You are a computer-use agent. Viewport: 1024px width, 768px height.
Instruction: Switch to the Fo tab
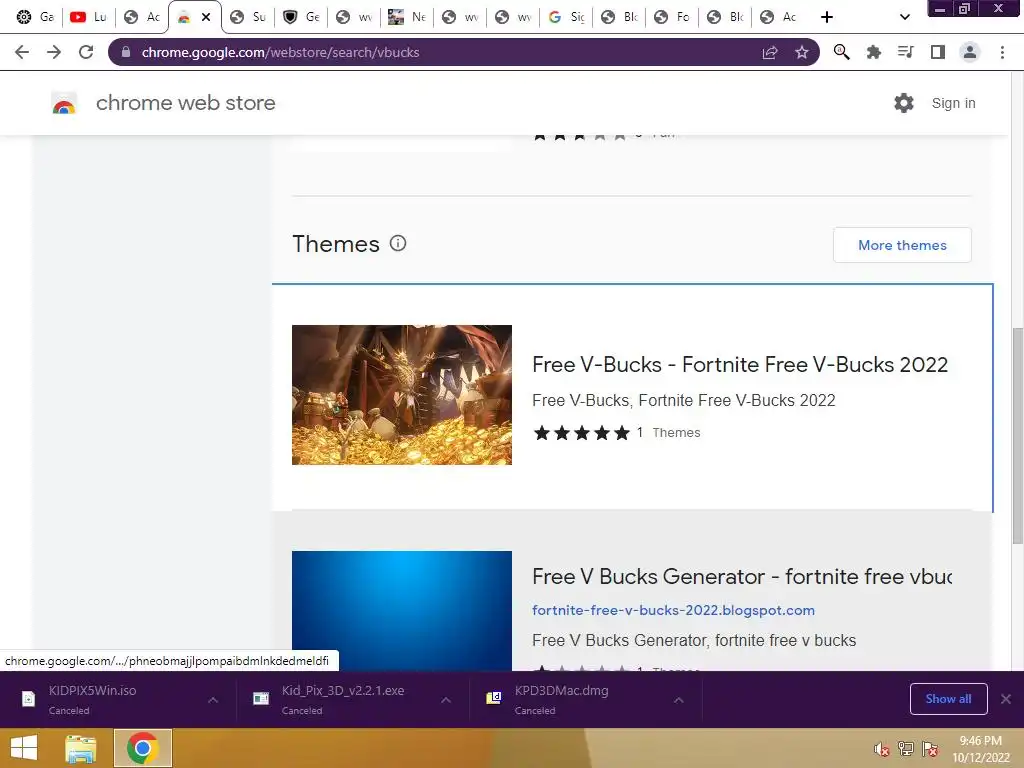[673, 17]
